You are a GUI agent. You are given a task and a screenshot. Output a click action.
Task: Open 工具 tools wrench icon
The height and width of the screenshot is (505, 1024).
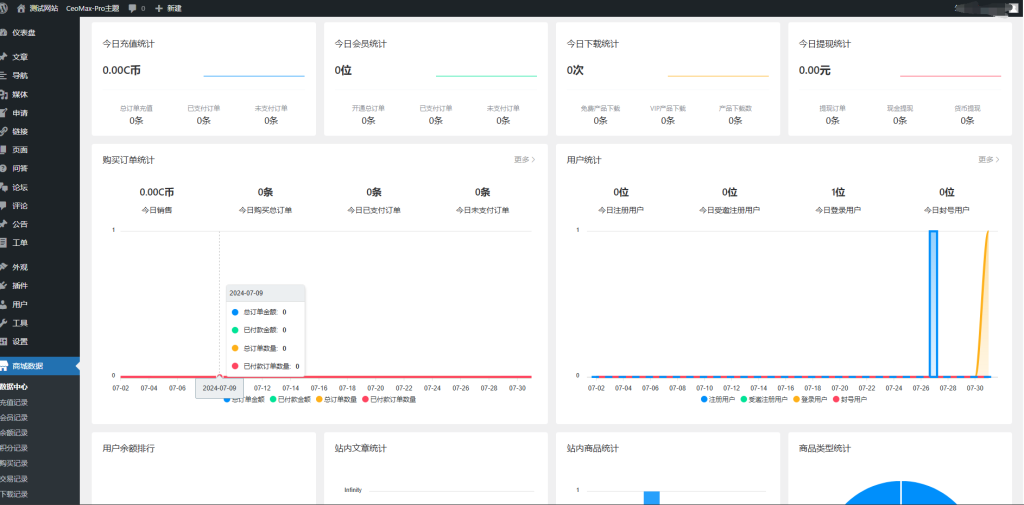click(3, 323)
